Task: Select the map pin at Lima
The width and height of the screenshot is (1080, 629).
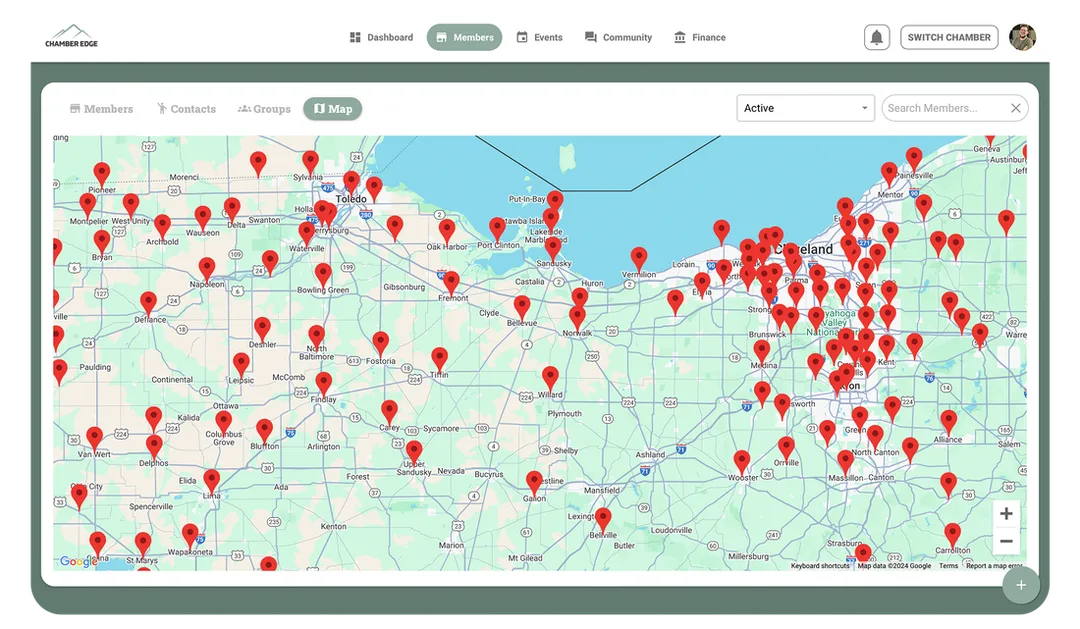Action: click(x=211, y=482)
